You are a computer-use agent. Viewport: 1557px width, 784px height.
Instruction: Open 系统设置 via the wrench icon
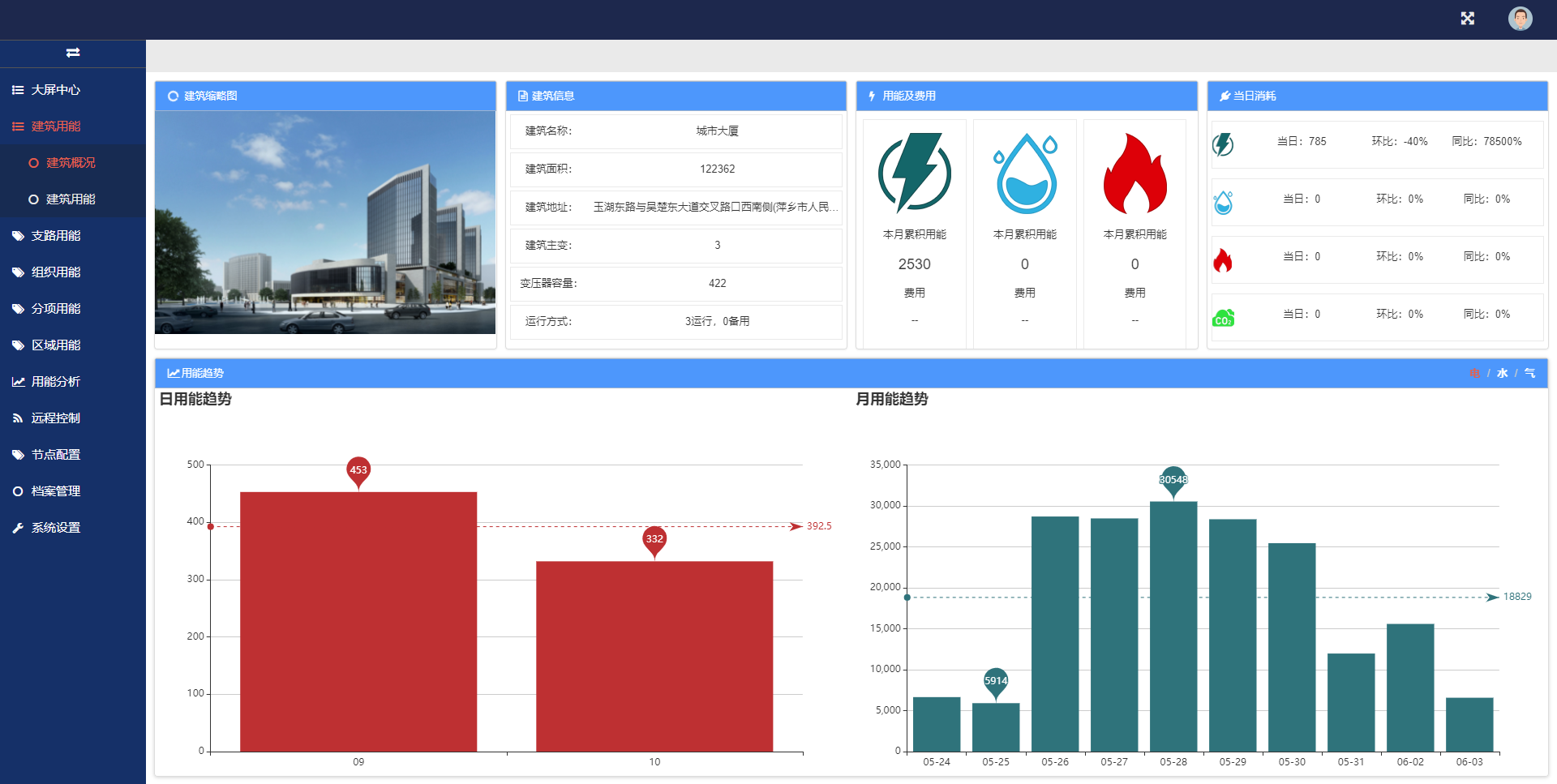pyautogui.click(x=18, y=527)
